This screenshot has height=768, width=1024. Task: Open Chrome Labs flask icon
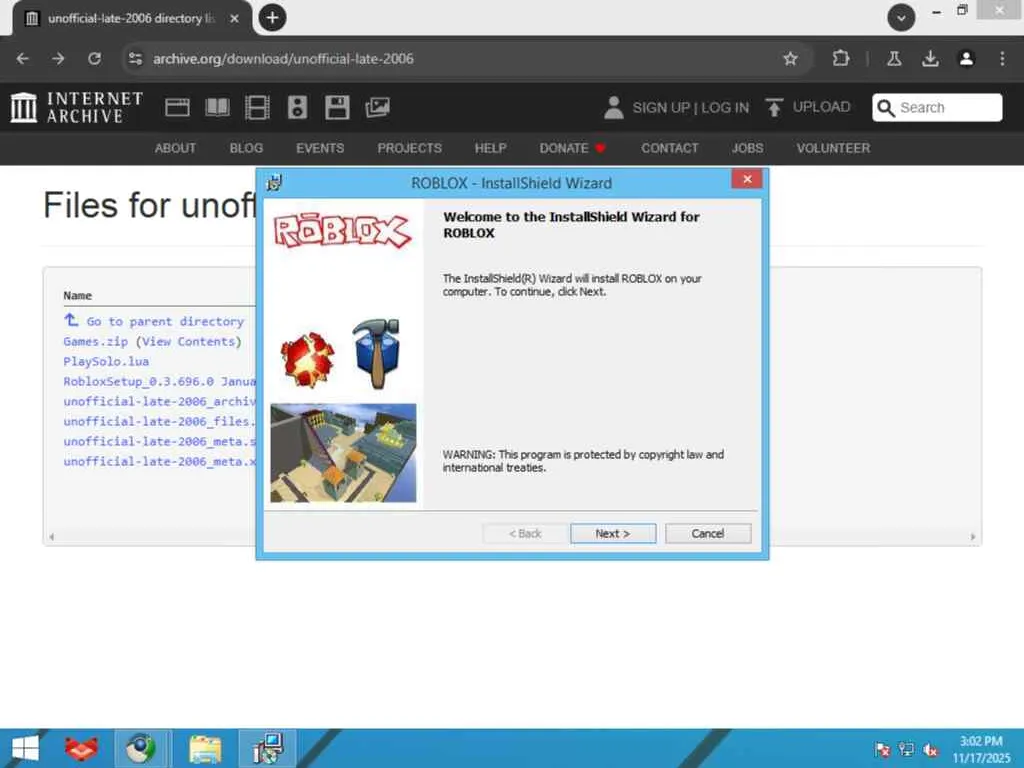tap(894, 59)
